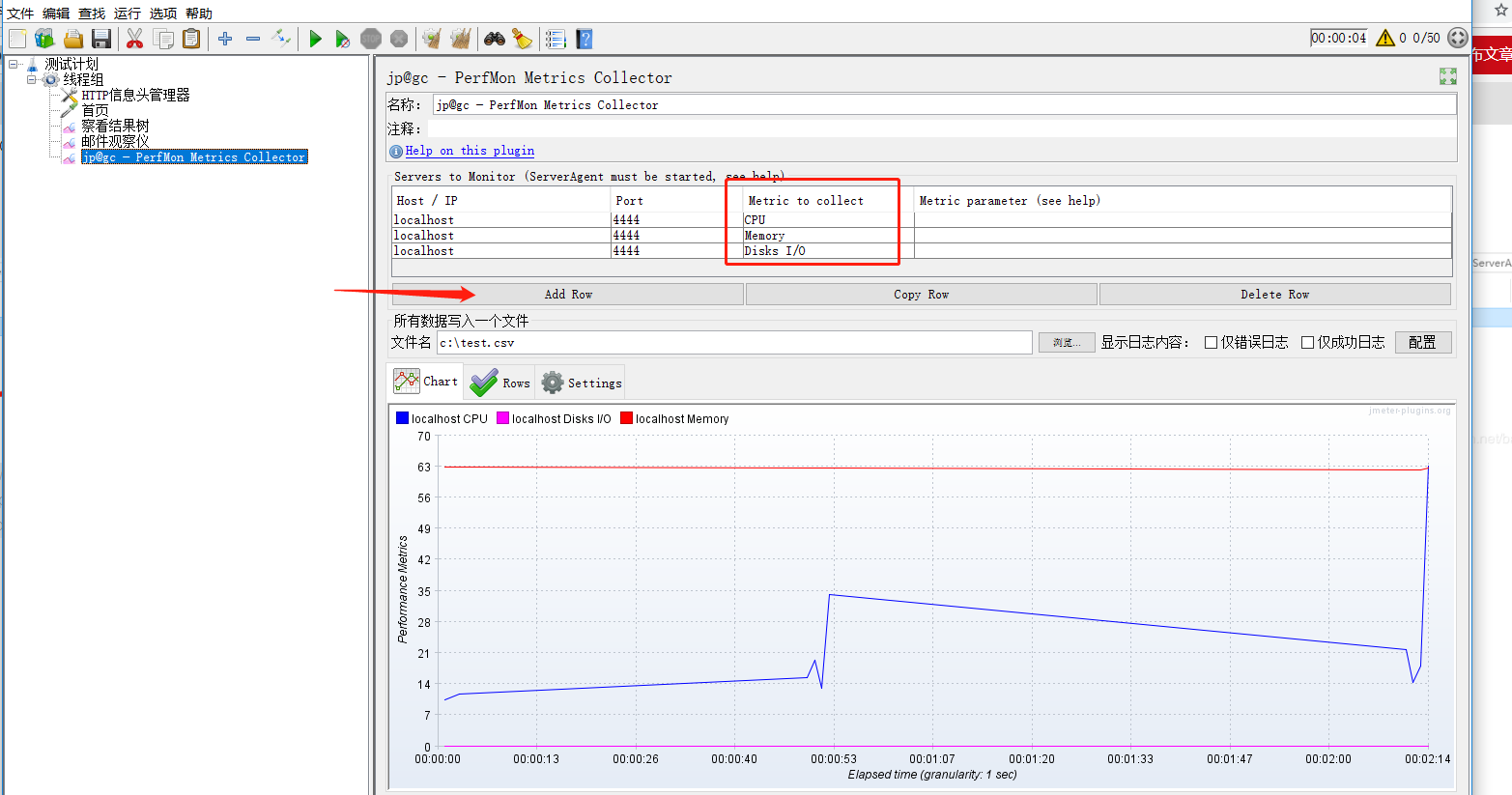Click the Search binoculars icon
The image size is (1512, 795).
point(493,39)
